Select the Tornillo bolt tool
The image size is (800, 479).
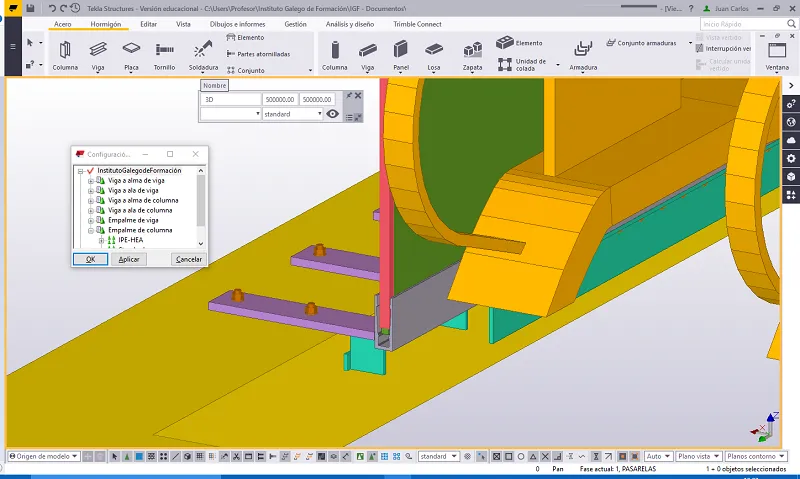coord(164,56)
